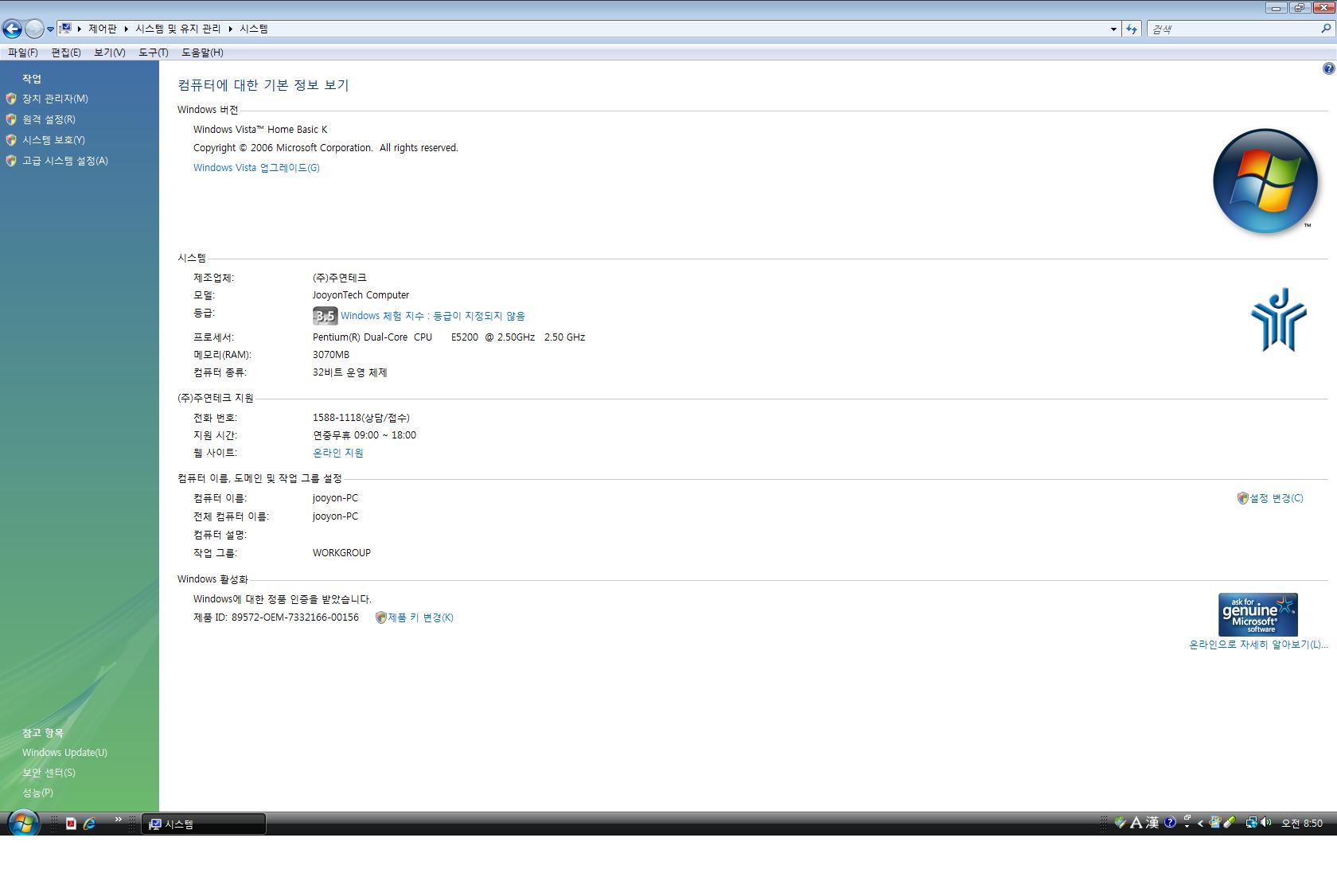This screenshot has width=1337, height=896.
Task: Click the 32비트 운영 체제 system type text
Action: (x=349, y=372)
